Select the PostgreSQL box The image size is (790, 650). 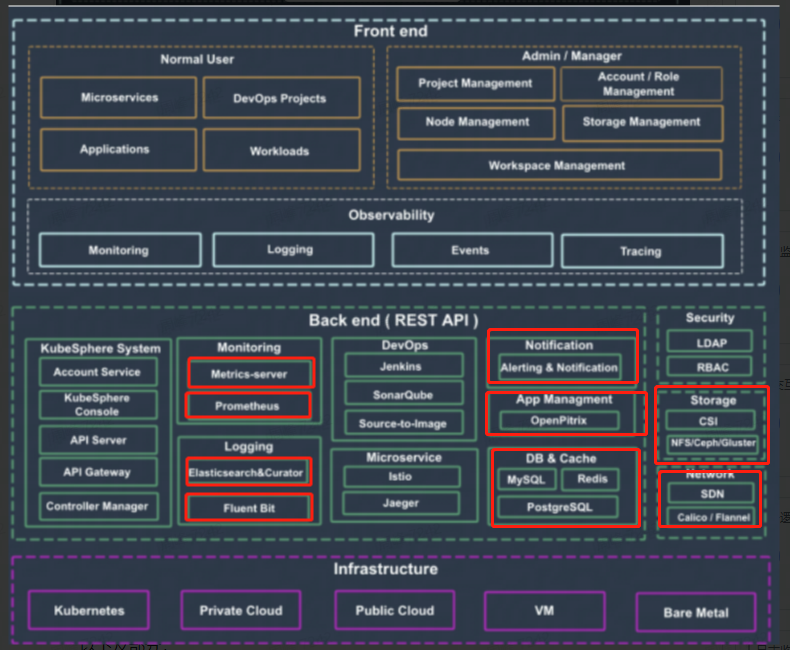click(x=558, y=507)
